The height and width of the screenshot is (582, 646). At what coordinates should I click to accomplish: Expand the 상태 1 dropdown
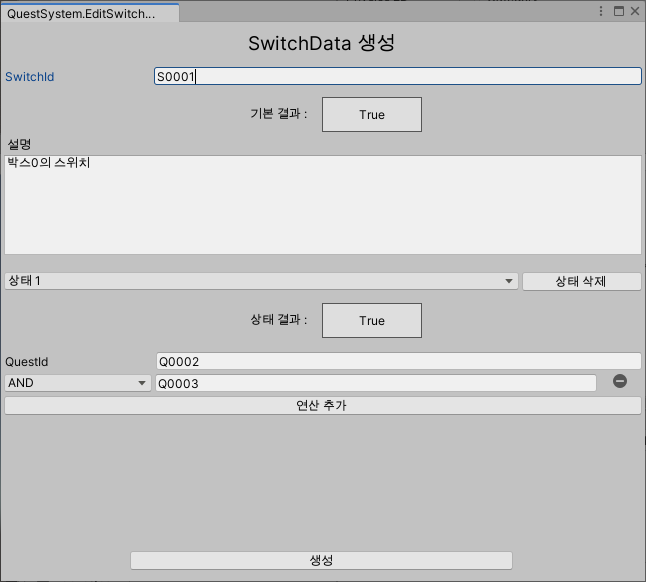[x=261, y=282]
